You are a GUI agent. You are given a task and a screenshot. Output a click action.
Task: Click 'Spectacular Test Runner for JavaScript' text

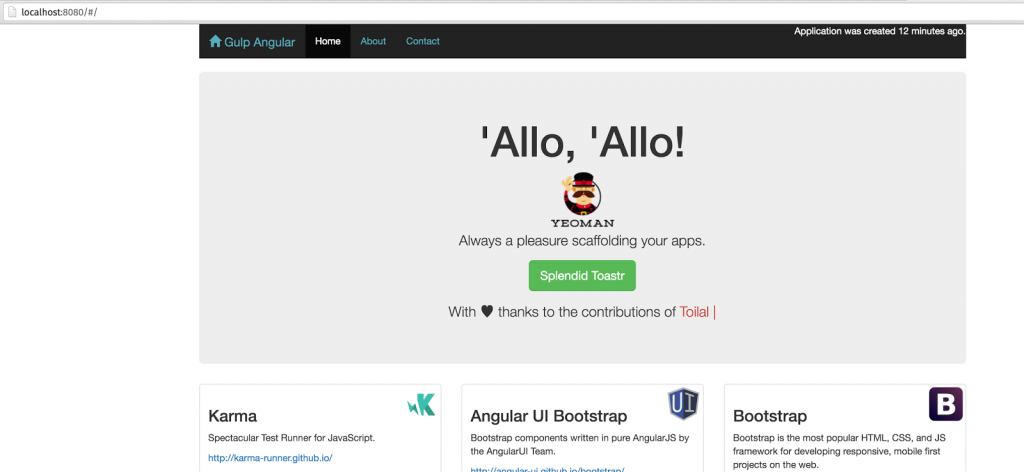pos(291,438)
